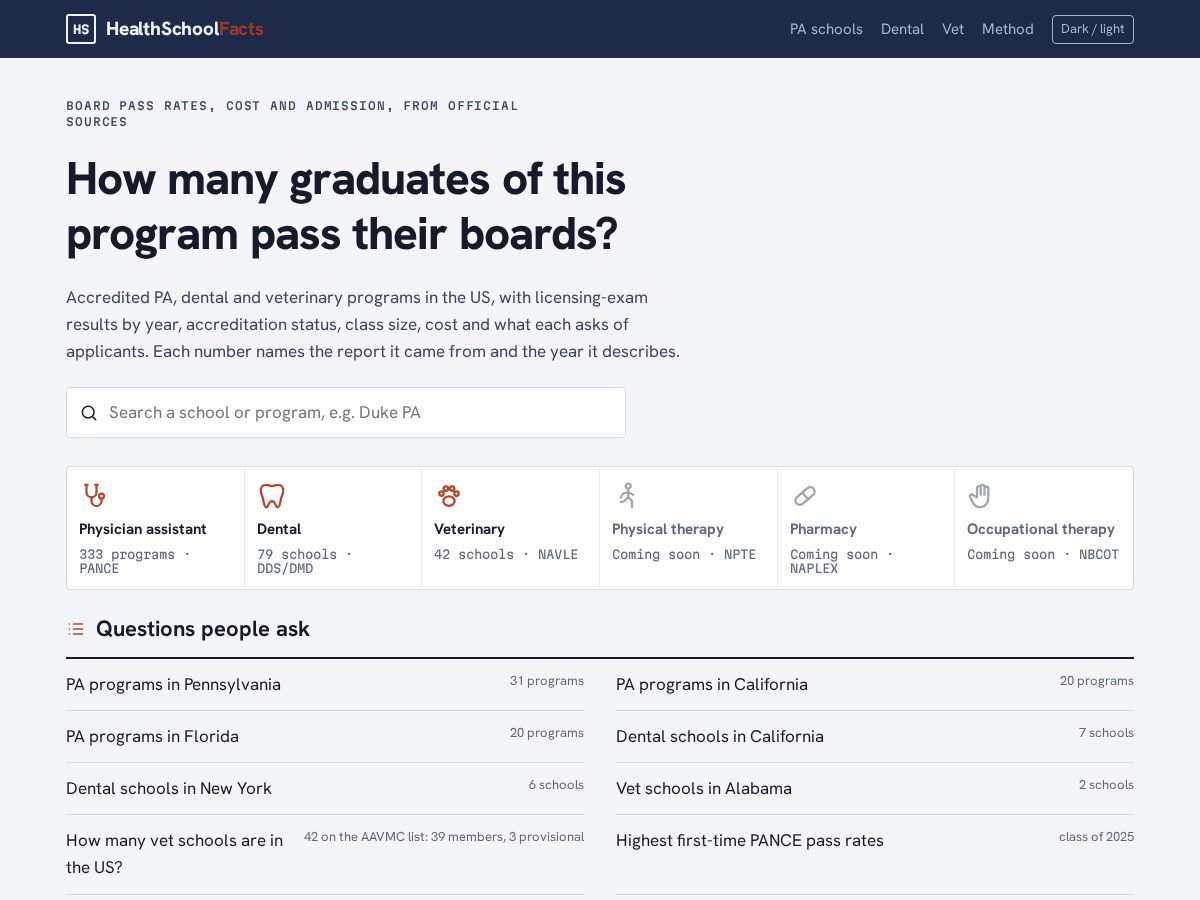Click '79 schools · DDS/DMD' text
This screenshot has width=1200, height=900.
pyautogui.click(x=305, y=562)
